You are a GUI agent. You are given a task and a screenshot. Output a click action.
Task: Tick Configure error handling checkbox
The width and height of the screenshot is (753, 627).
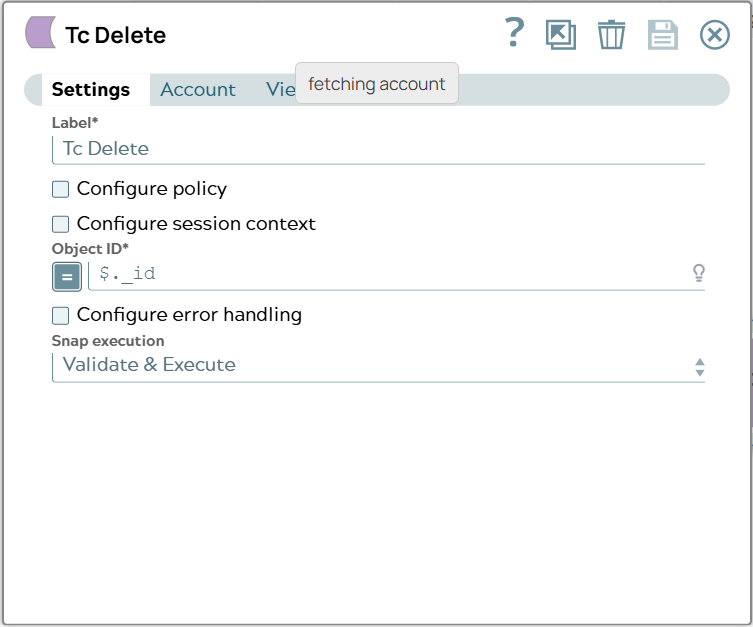(61, 316)
